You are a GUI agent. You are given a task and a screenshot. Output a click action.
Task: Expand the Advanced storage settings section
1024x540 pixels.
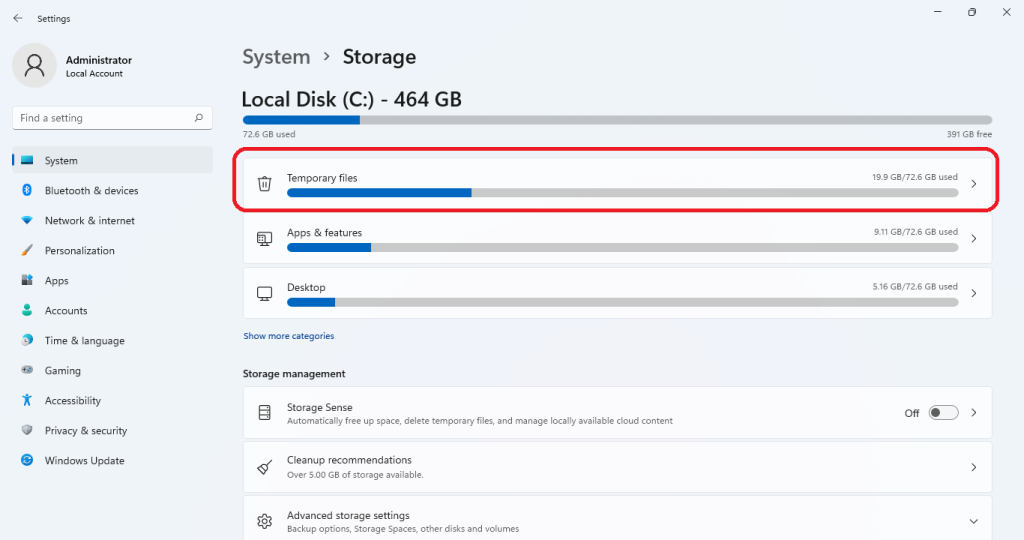(x=973, y=521)
